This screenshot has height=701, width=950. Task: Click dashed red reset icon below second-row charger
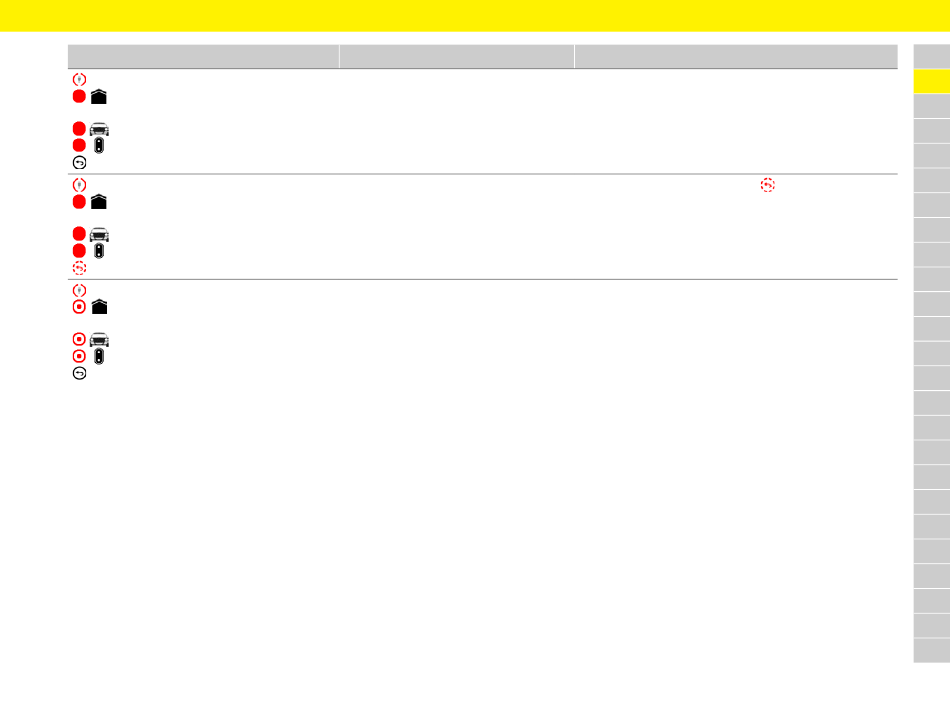point(79,268)
